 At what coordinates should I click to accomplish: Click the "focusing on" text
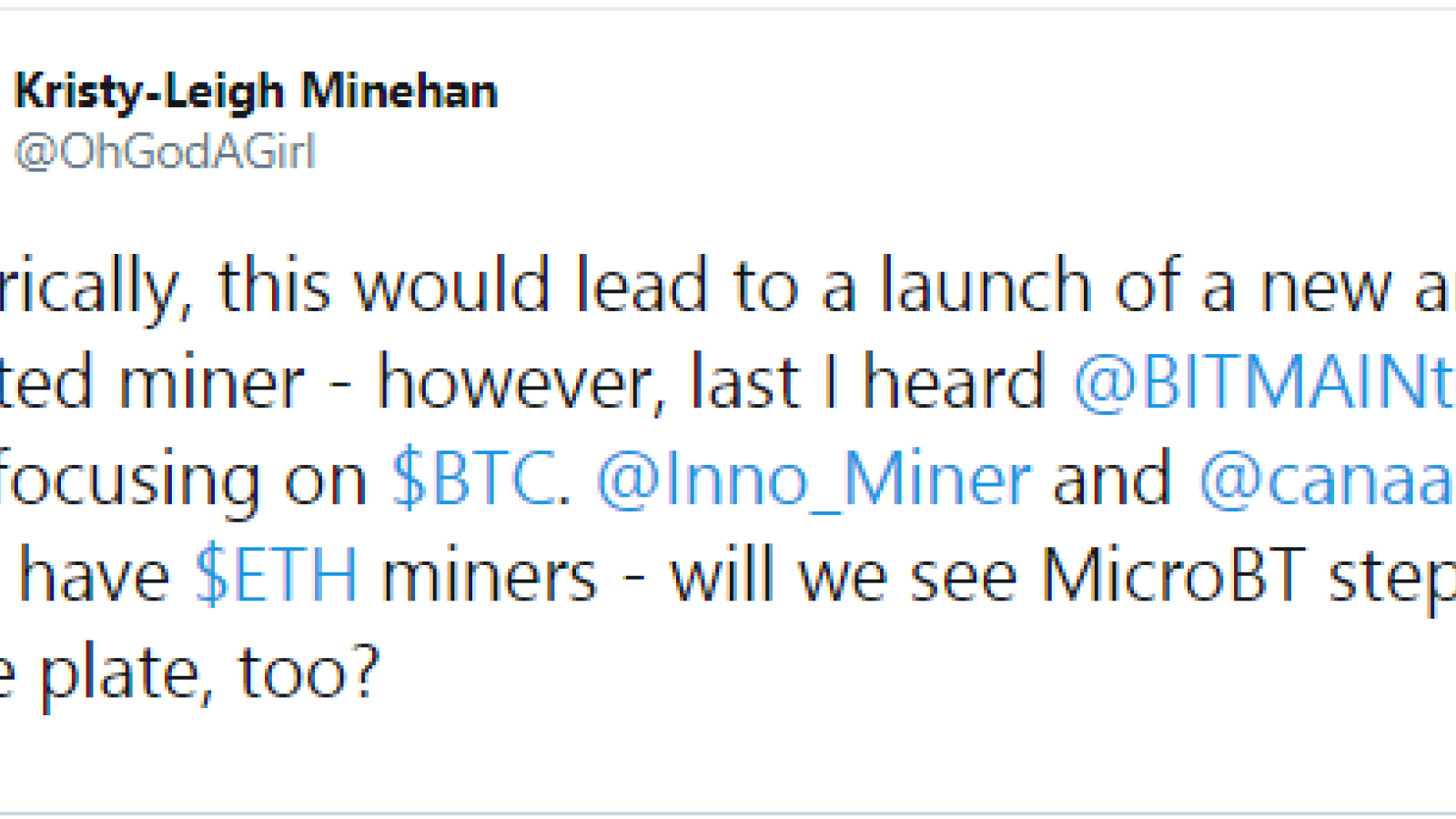click(x=183, y=480)
